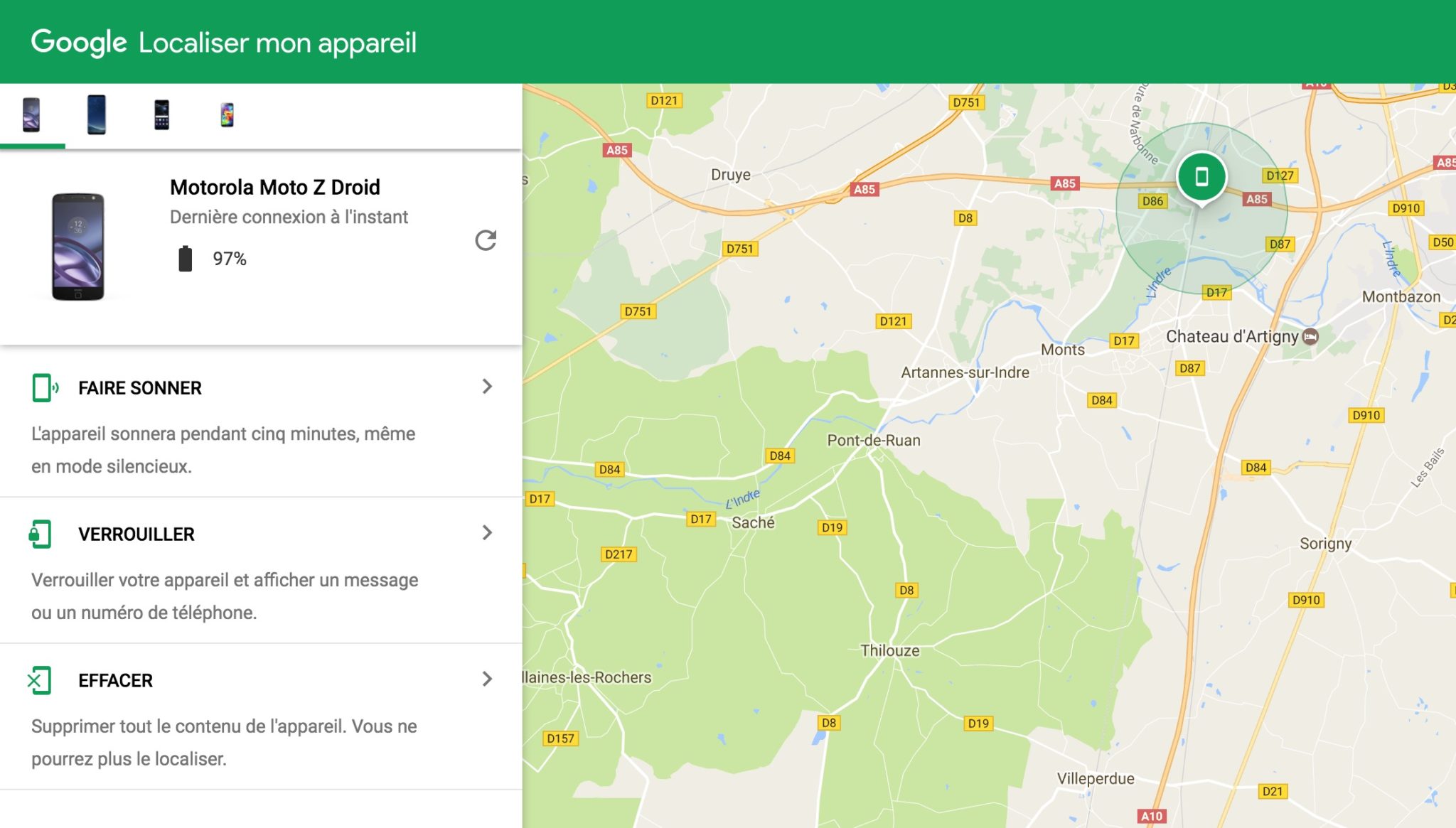Click the large Motorola Moto Z phone image
The height and width of the screenshot is (828, 1456).
point(78,247)
